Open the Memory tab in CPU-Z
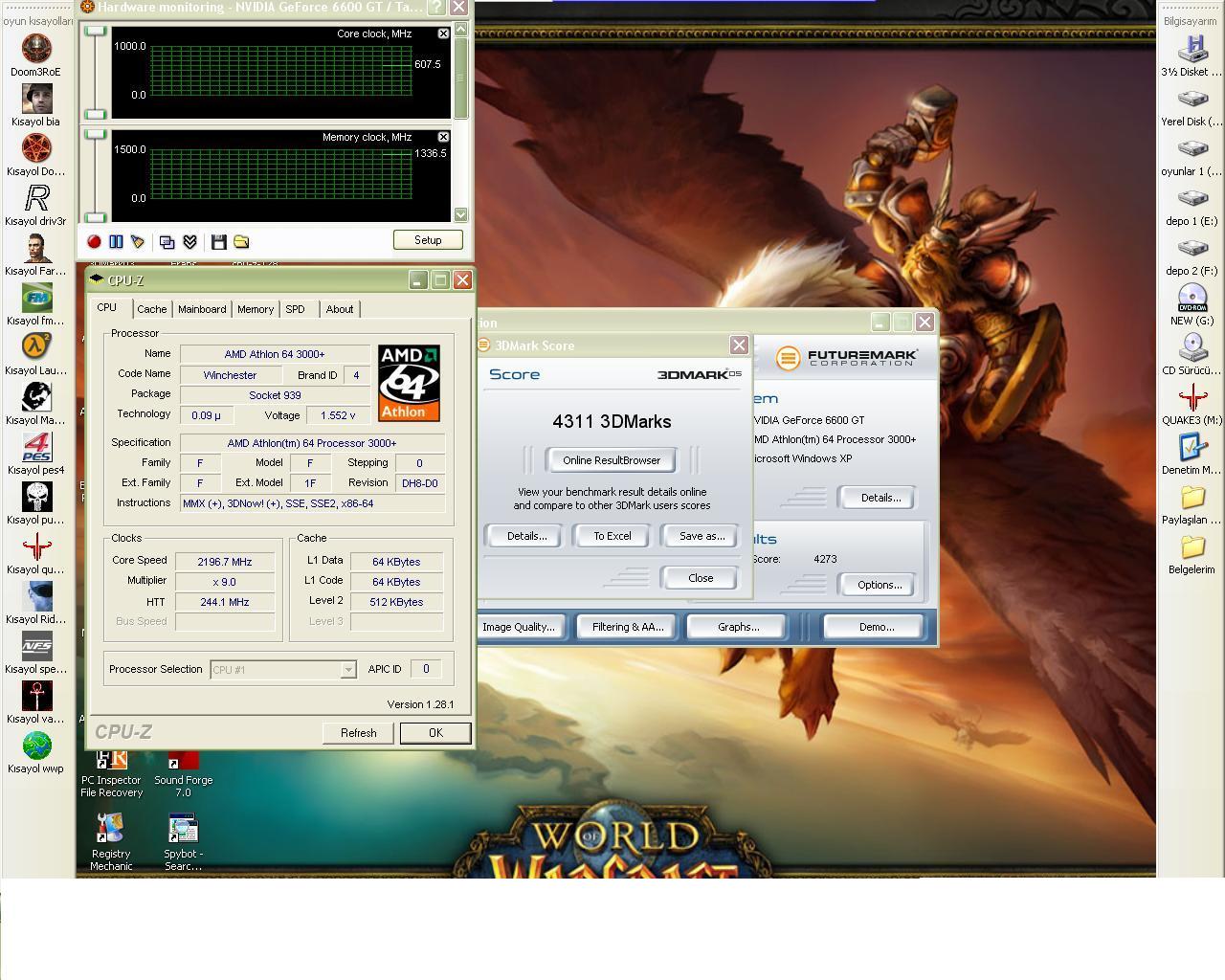The image size is (1225, 980). click(256, 309)
